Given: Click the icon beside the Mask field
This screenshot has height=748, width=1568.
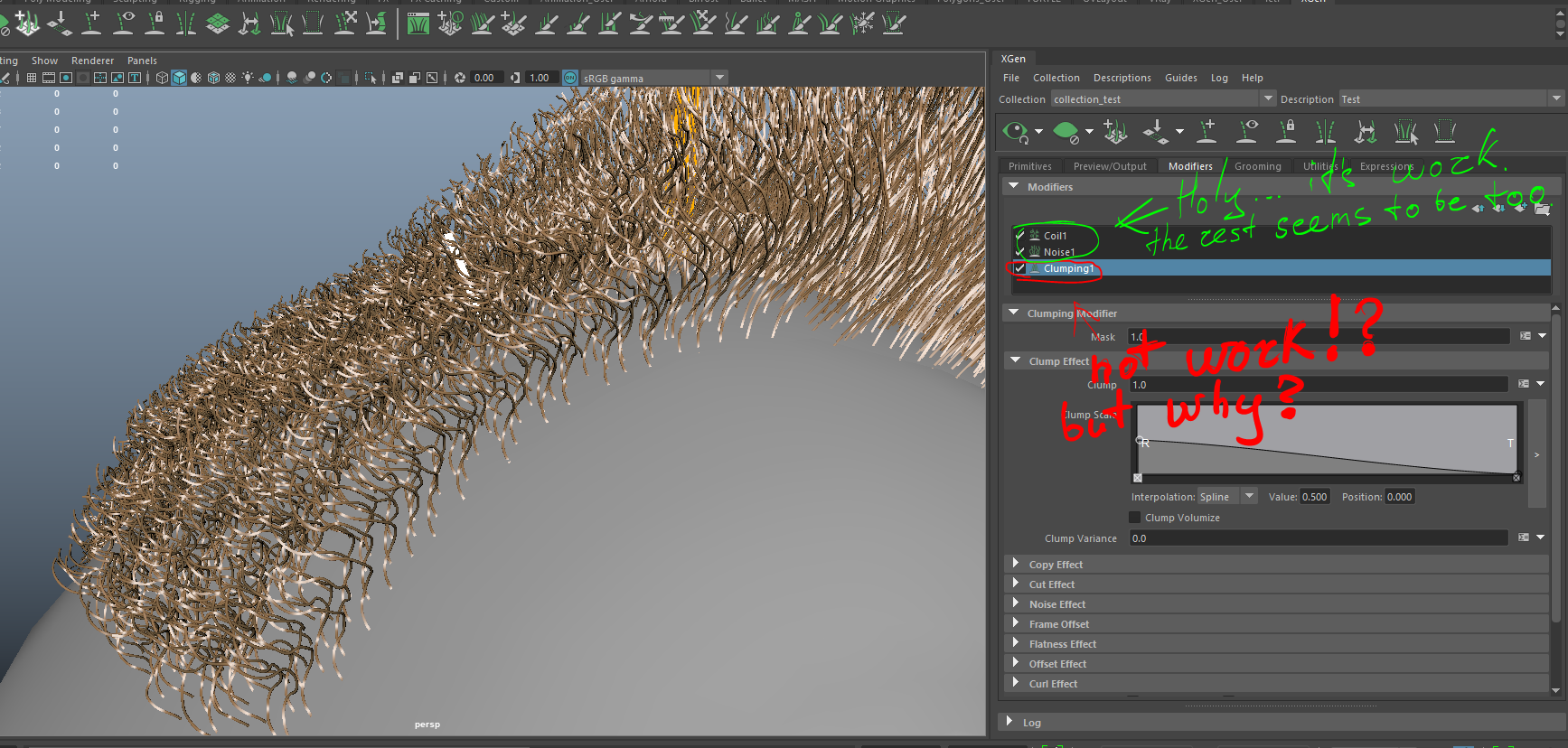Looking at the screenshot, I should (x=1526, y=336).
